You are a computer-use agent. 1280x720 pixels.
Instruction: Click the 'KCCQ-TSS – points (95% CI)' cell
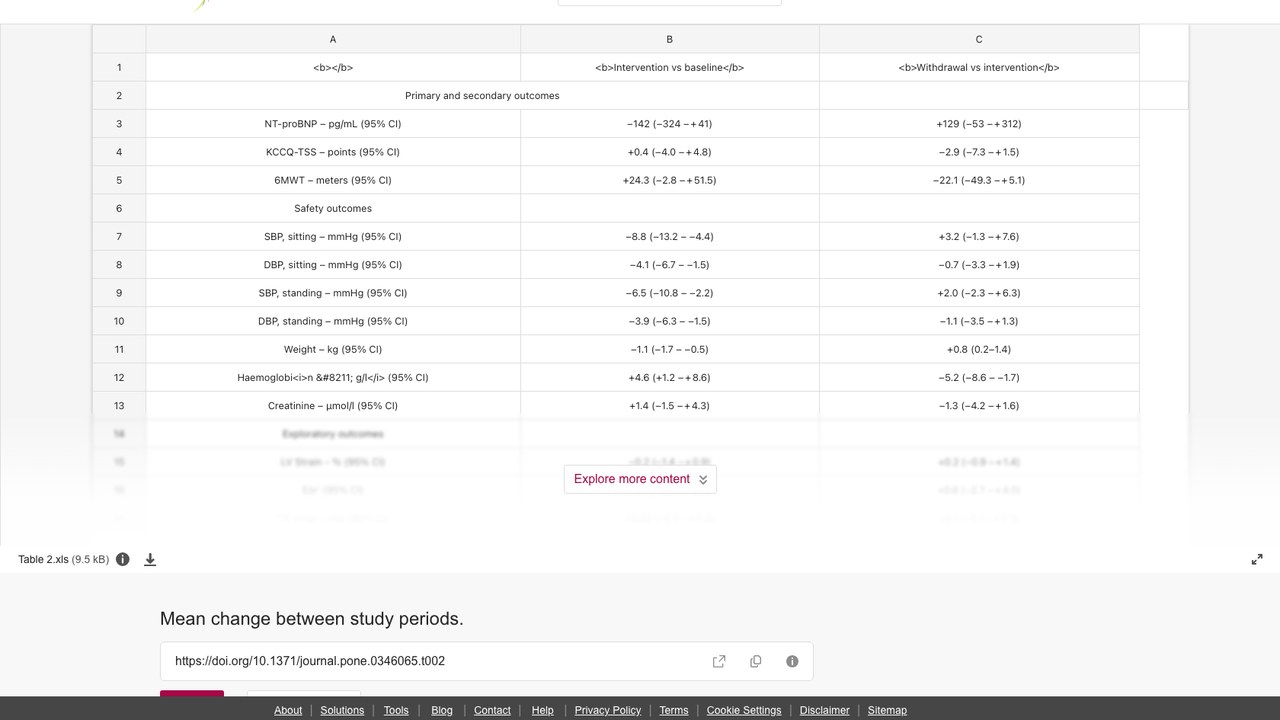[x=333, y=152]
